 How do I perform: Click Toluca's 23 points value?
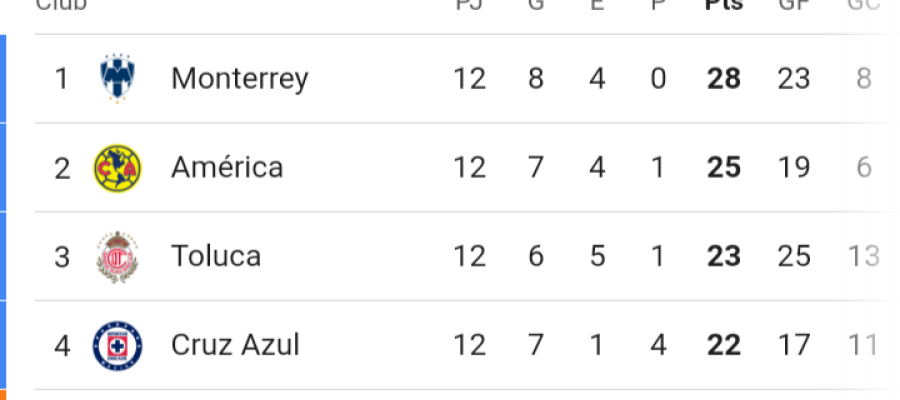point(723,256)
